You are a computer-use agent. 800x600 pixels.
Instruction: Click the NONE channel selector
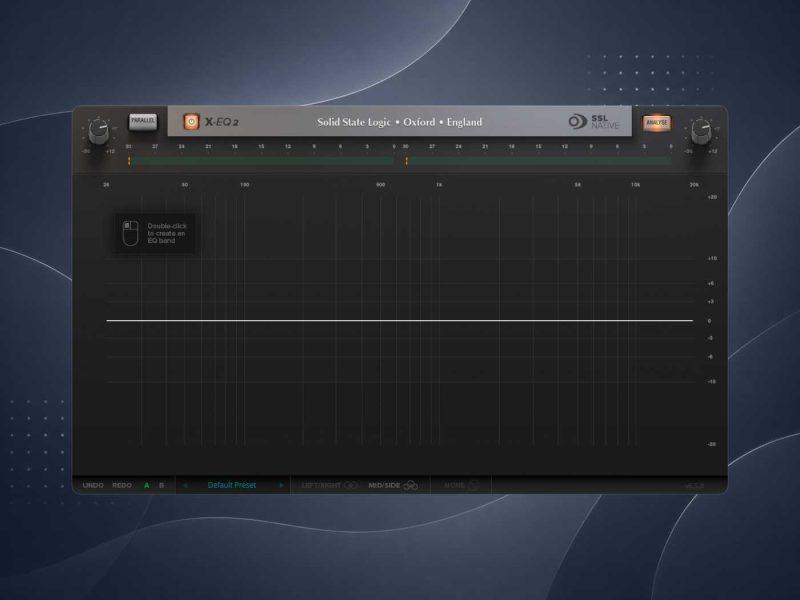pyautogui.click(x=461, y=485)
